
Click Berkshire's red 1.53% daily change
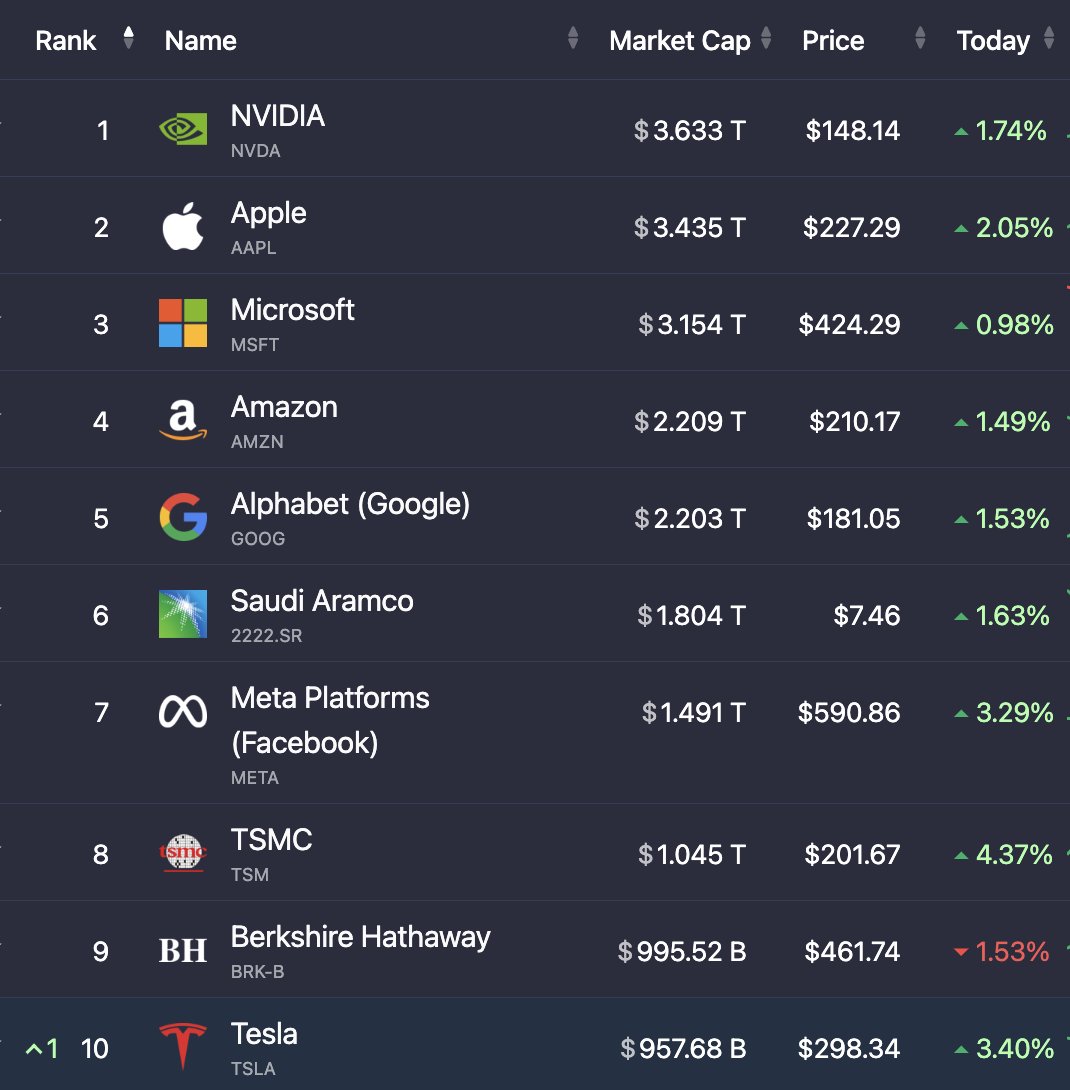[1002, 951]
